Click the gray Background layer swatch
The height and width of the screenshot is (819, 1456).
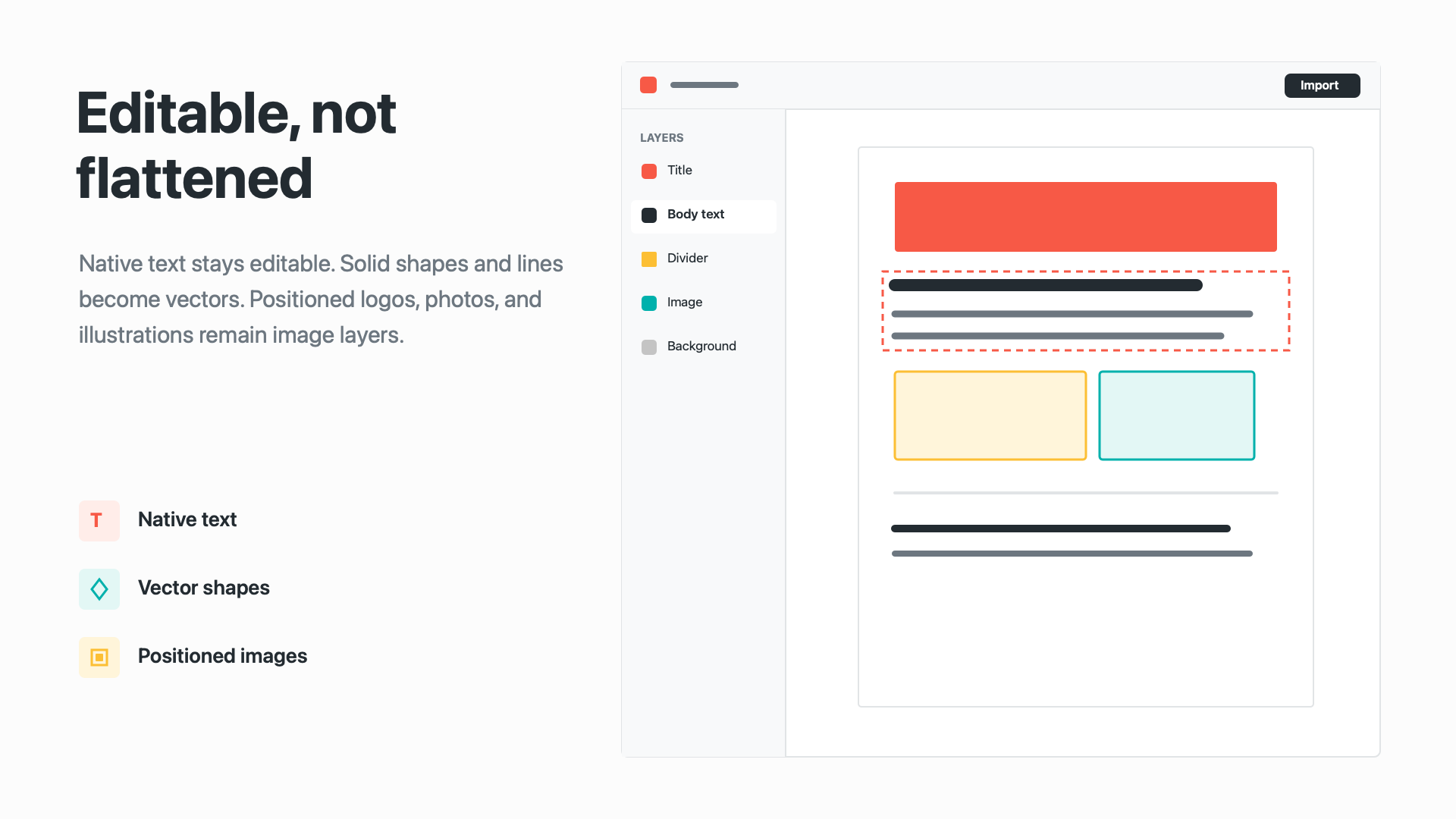click(x=649, y=347)
